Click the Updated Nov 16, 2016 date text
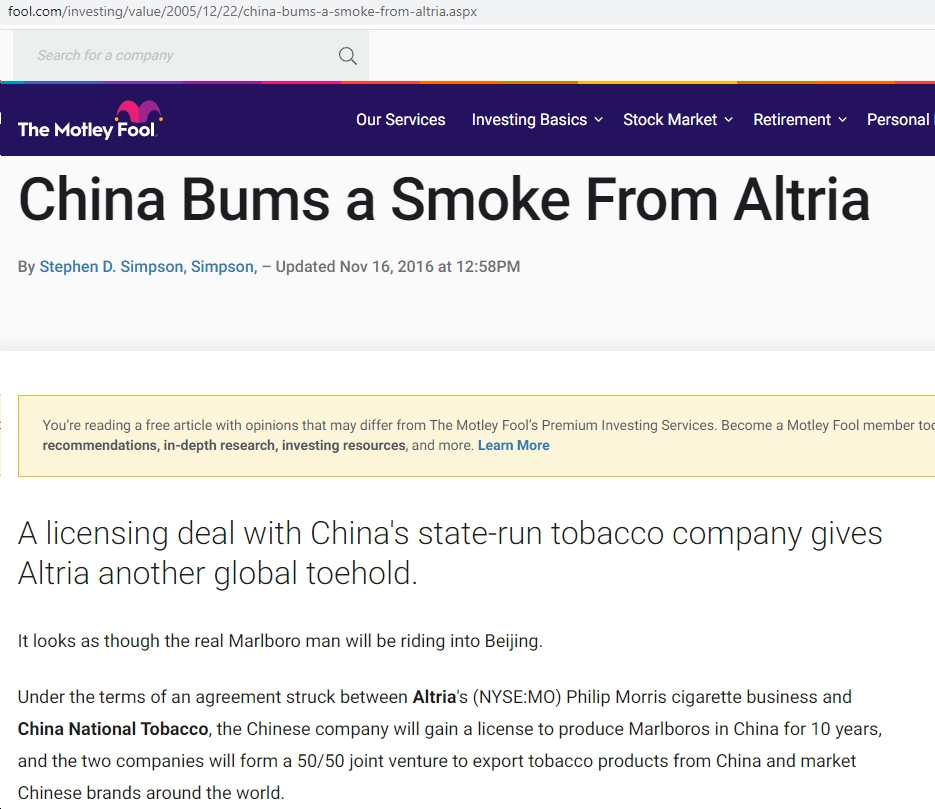The width and height of the screenshot is (935, 809). [x=397, y=266]
